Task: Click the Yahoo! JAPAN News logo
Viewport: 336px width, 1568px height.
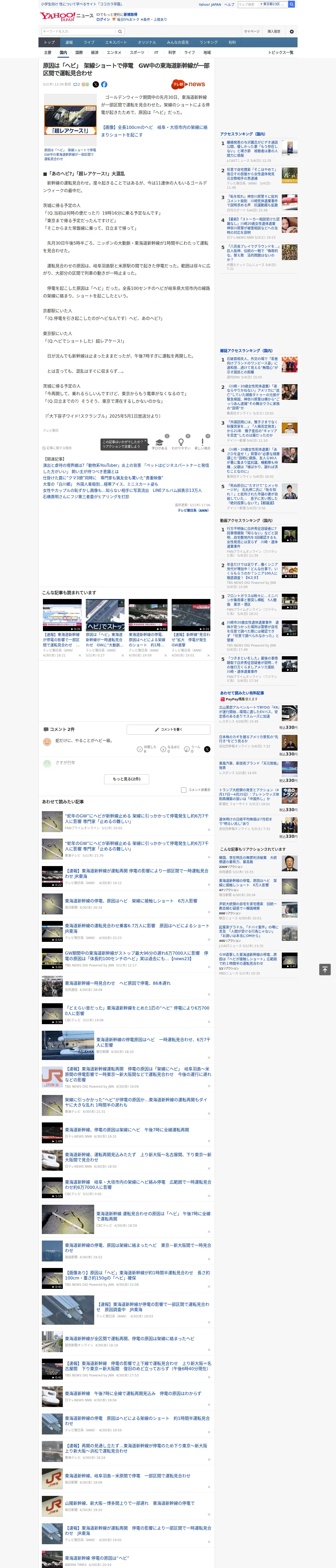Action: click(66, 16)
